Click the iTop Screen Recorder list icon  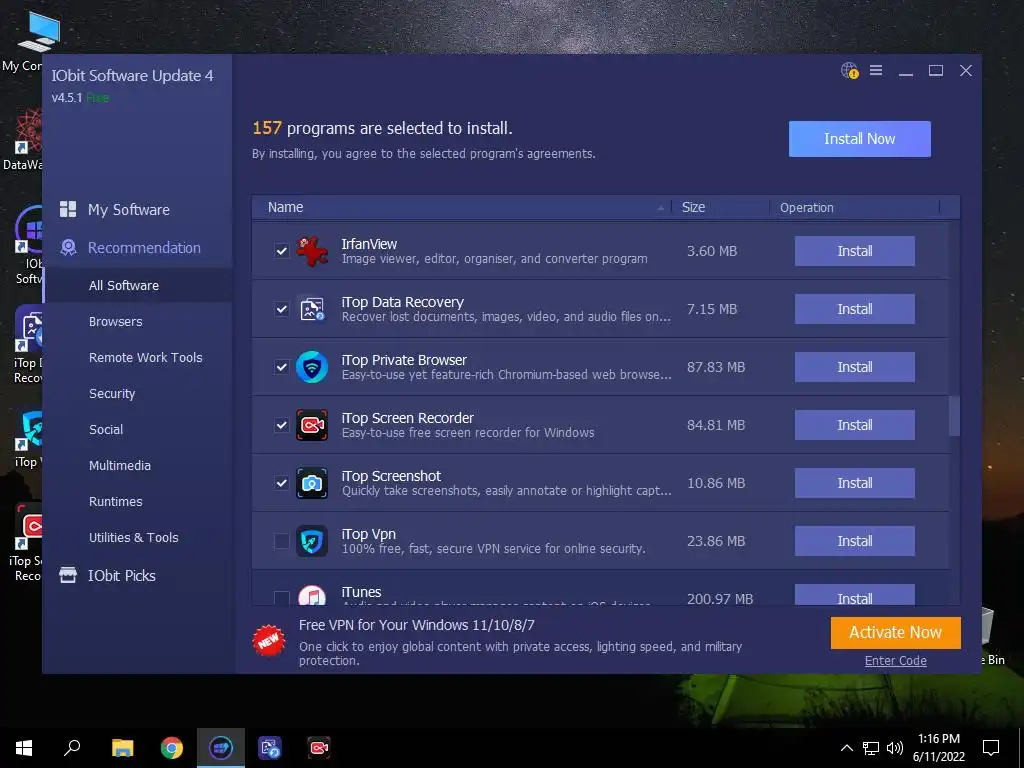pyautogui.click(x=312, y=425)
